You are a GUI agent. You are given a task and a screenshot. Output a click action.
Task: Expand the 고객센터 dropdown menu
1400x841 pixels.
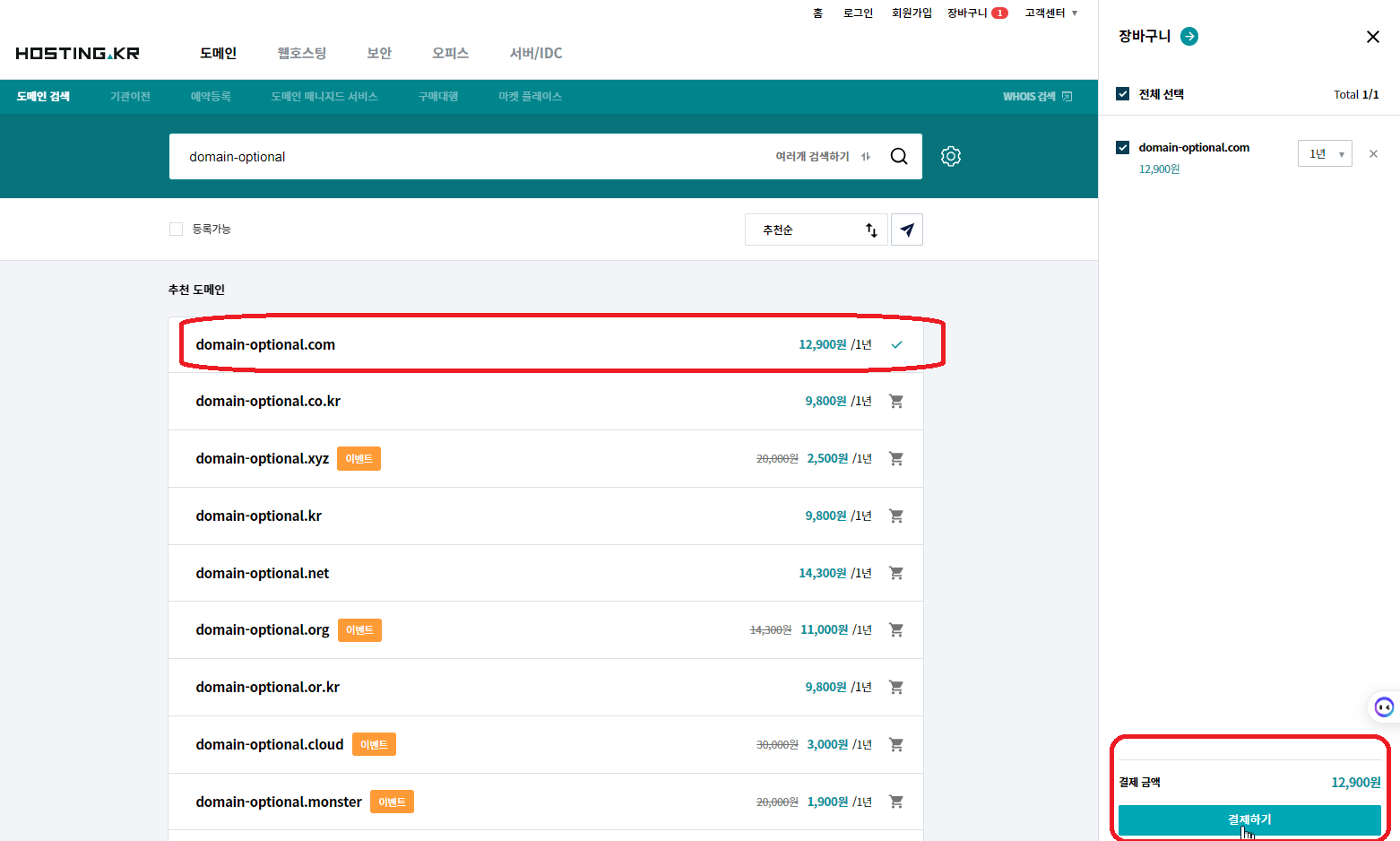1051,13
